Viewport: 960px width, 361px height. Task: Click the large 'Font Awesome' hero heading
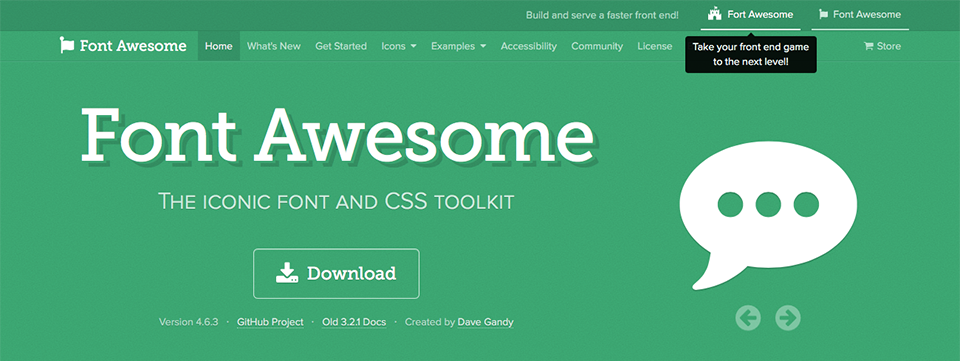pyautogui.click(x=337, y=135)
